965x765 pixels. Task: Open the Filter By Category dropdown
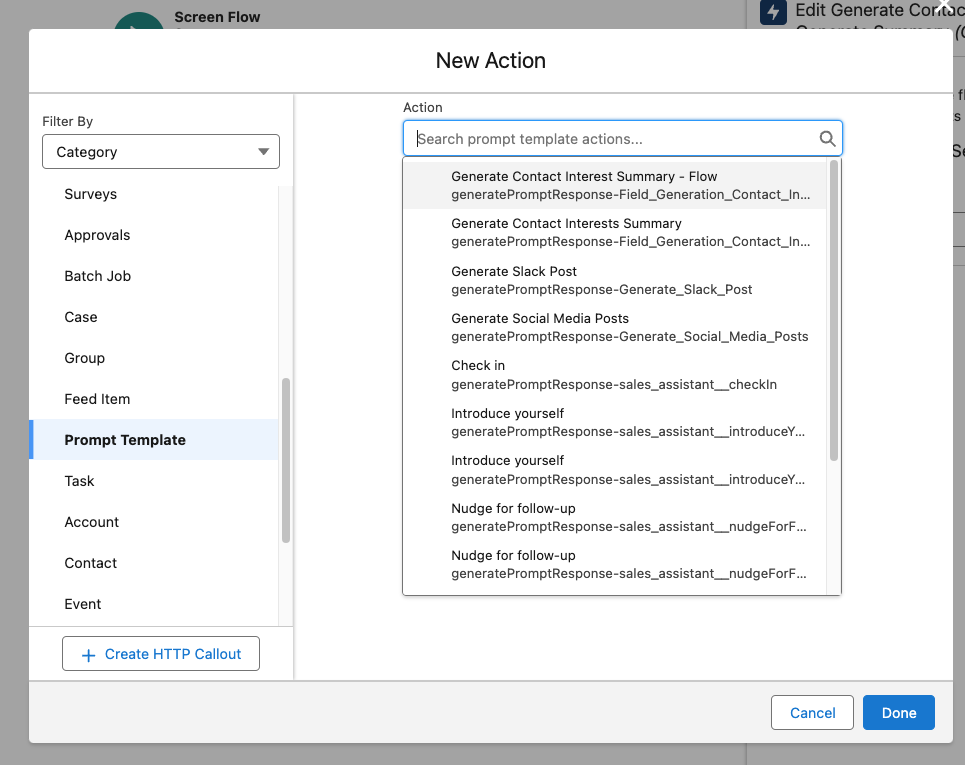point(161,151)
